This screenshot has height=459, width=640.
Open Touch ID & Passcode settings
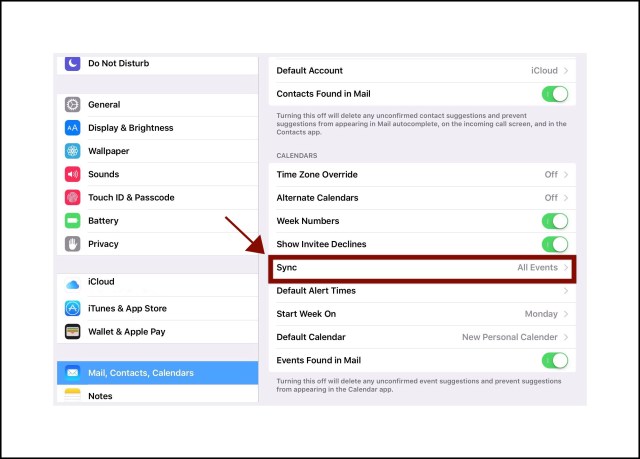pyautogui.click(x=158, y=197)
